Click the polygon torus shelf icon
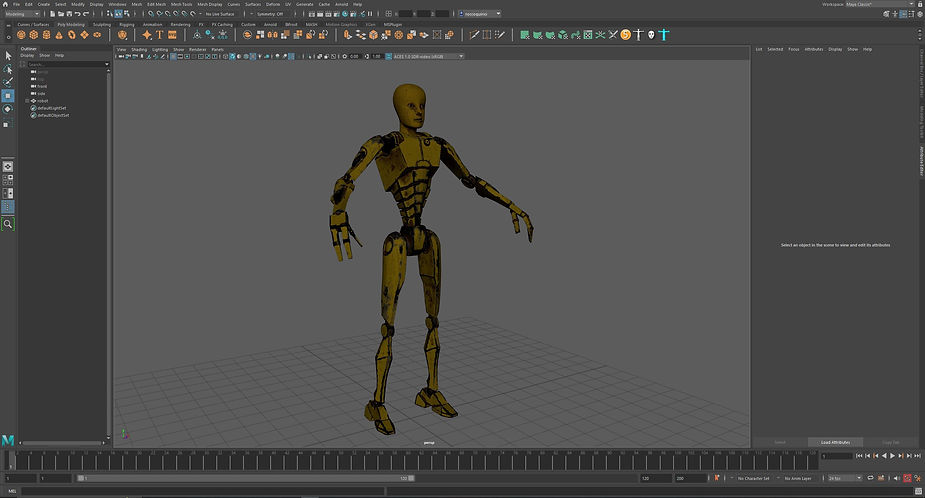This screenshot has width=925, height=498. tap(72, 35)
